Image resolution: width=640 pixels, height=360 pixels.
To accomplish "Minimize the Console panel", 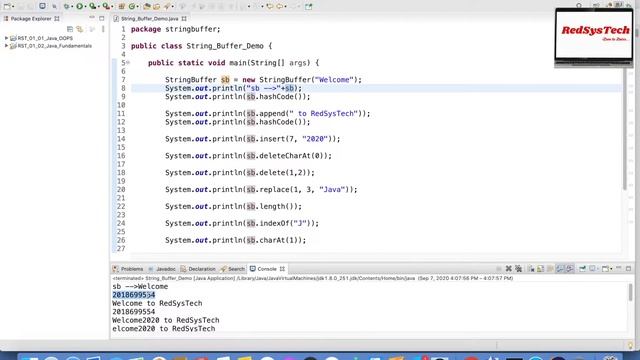I will tap(619, 268).
